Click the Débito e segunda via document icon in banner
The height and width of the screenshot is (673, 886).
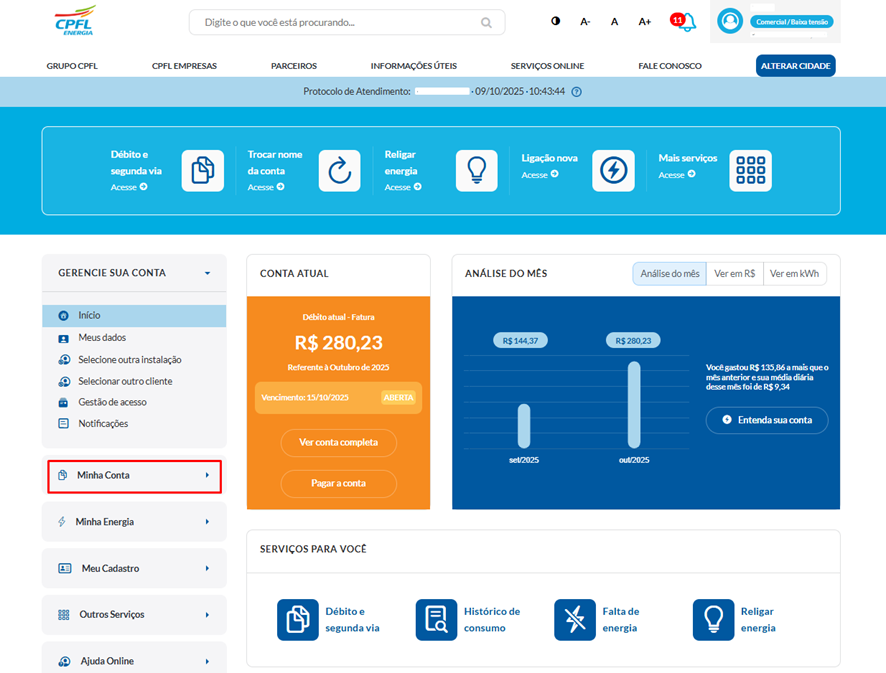click(202, 171)
